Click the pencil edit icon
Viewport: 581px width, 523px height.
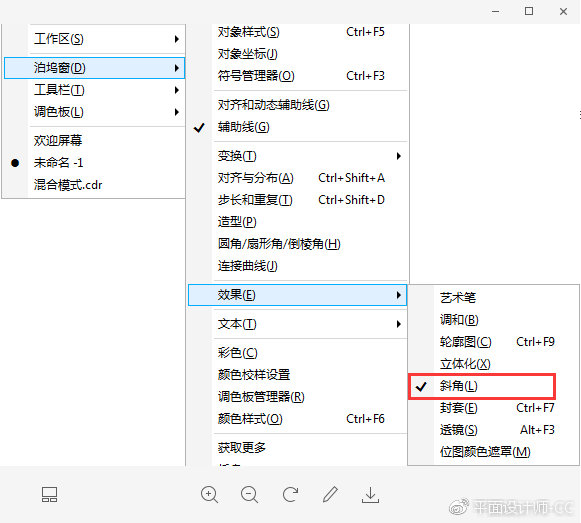click(x=330, y=494)
